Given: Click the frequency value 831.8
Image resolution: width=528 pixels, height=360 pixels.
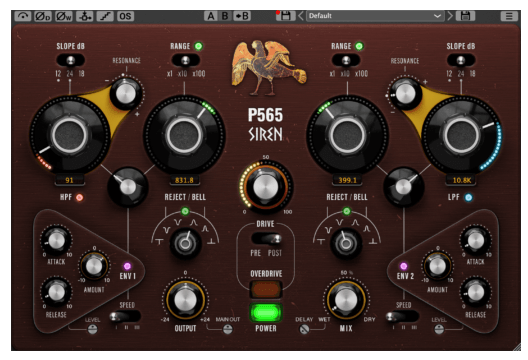Looking at the screenshot, I should coord(184,180).
